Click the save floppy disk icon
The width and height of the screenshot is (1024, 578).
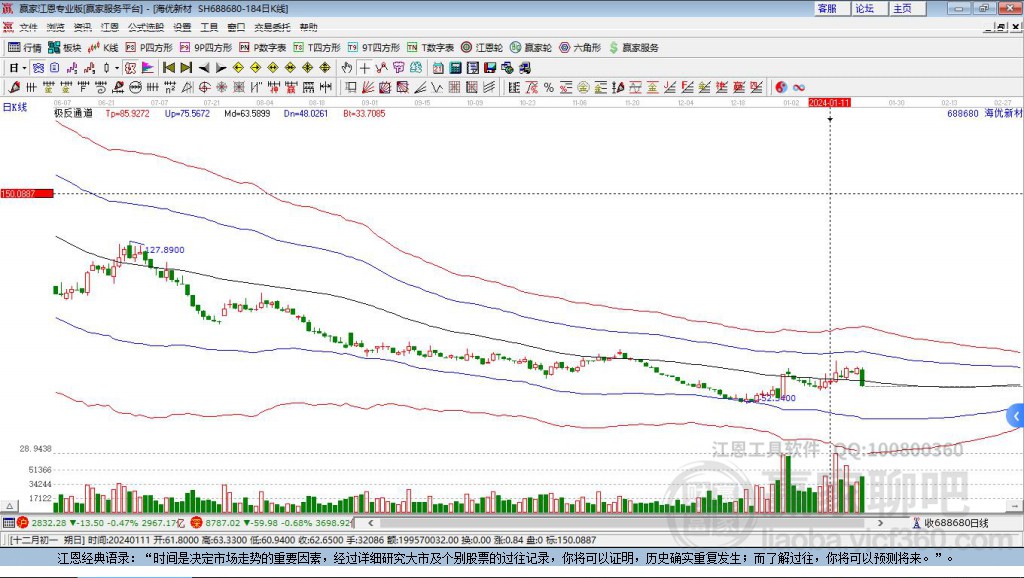pyautogui.click(x=490, y=68)
